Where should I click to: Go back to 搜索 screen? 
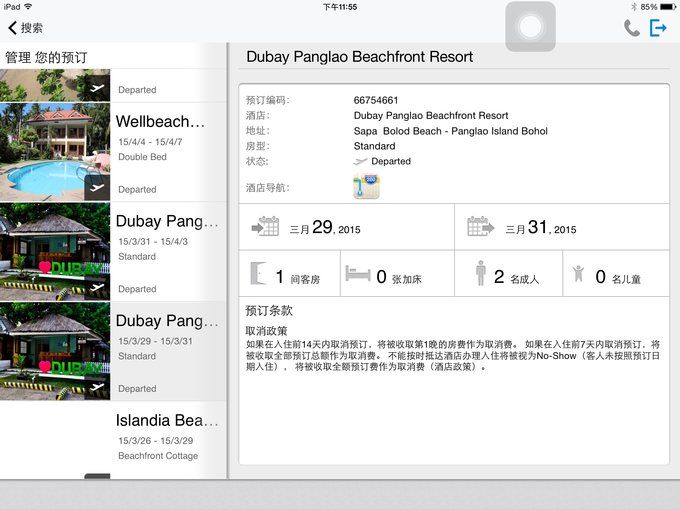(x=25, y=28)
